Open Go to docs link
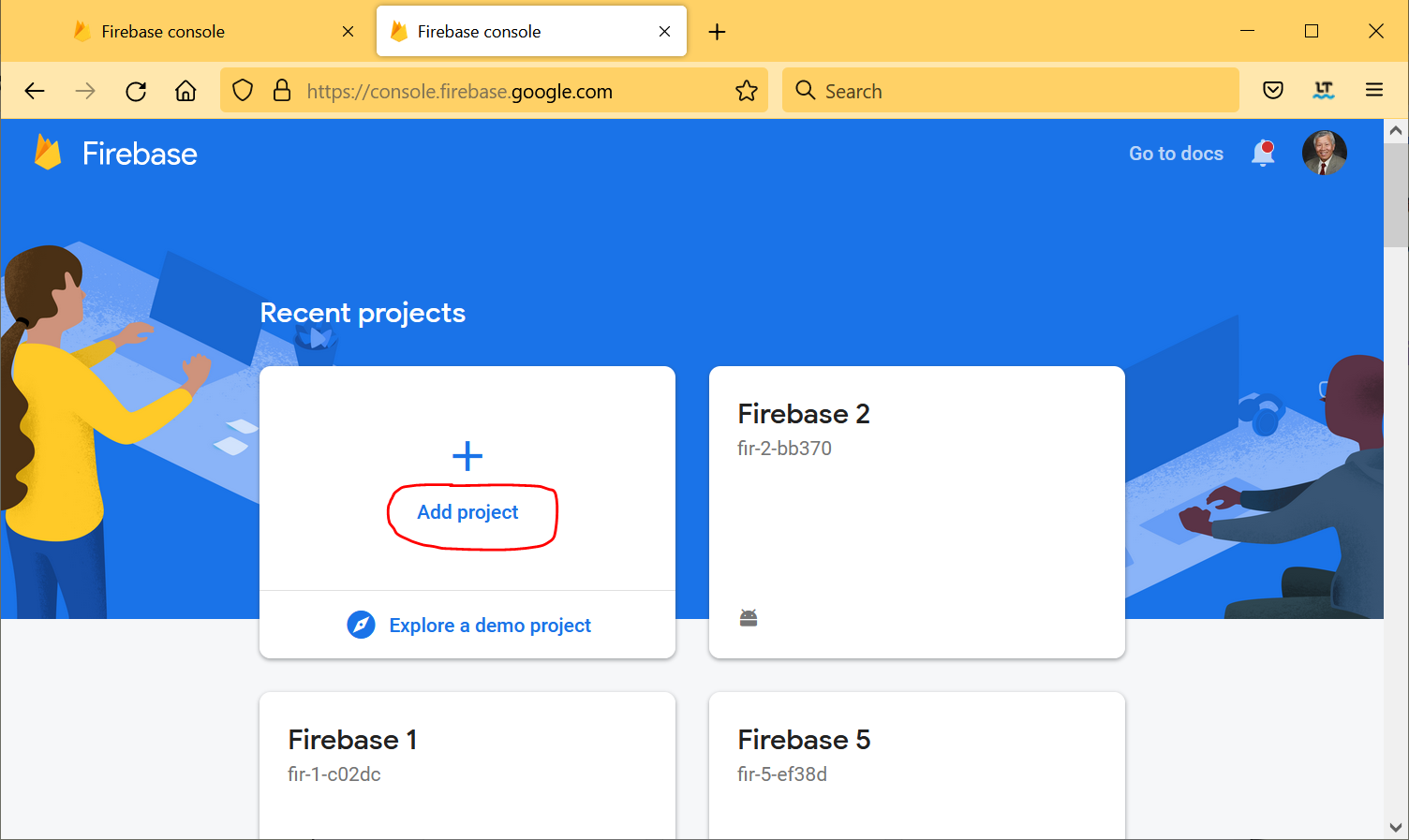 (1176, 154)
